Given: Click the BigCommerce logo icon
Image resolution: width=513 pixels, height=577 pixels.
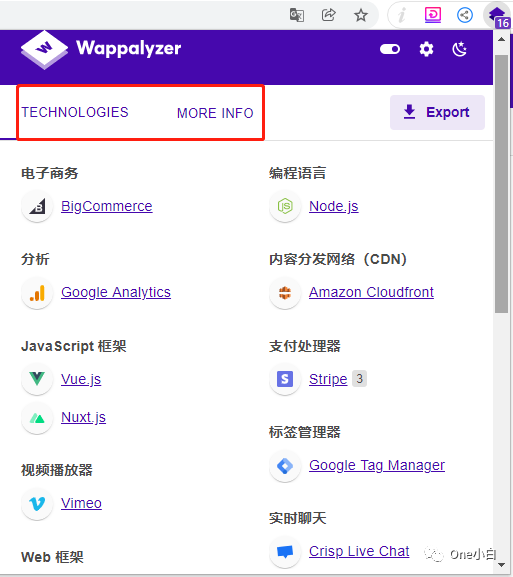Looking at the screenshot, I should [37, 206].
